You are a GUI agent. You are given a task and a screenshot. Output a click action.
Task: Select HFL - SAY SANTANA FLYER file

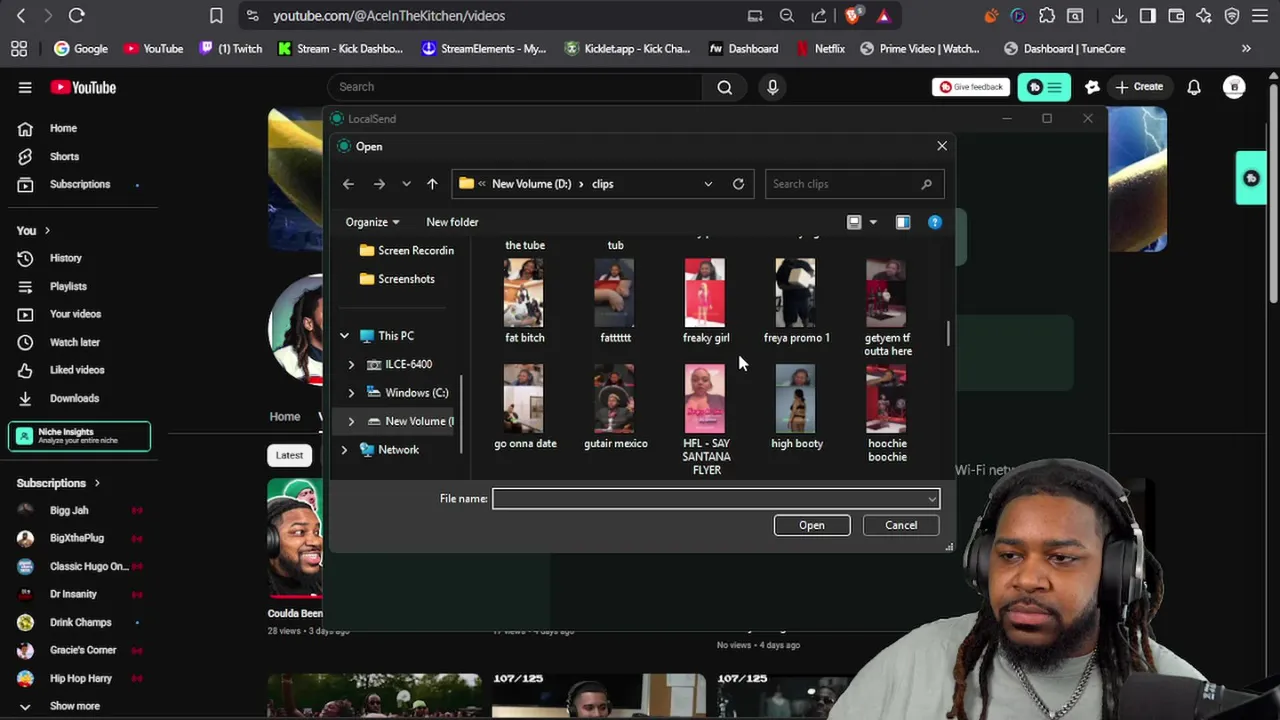(x=706, y=420)
